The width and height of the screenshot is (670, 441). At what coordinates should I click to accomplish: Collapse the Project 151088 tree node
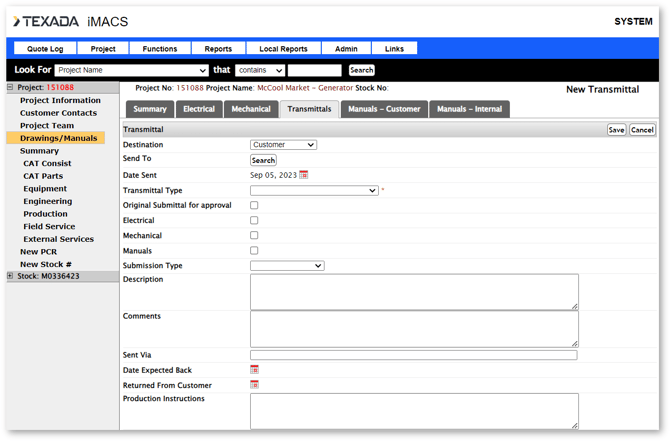[11, 88]
